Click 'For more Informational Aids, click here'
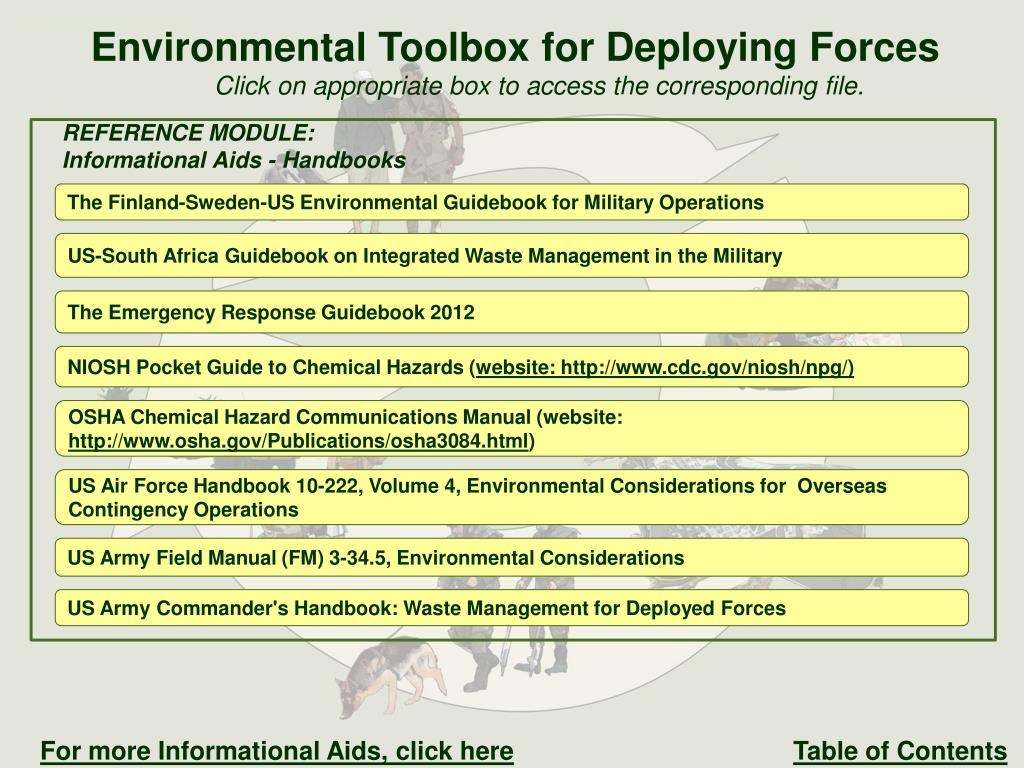 [x=277, y=751]
